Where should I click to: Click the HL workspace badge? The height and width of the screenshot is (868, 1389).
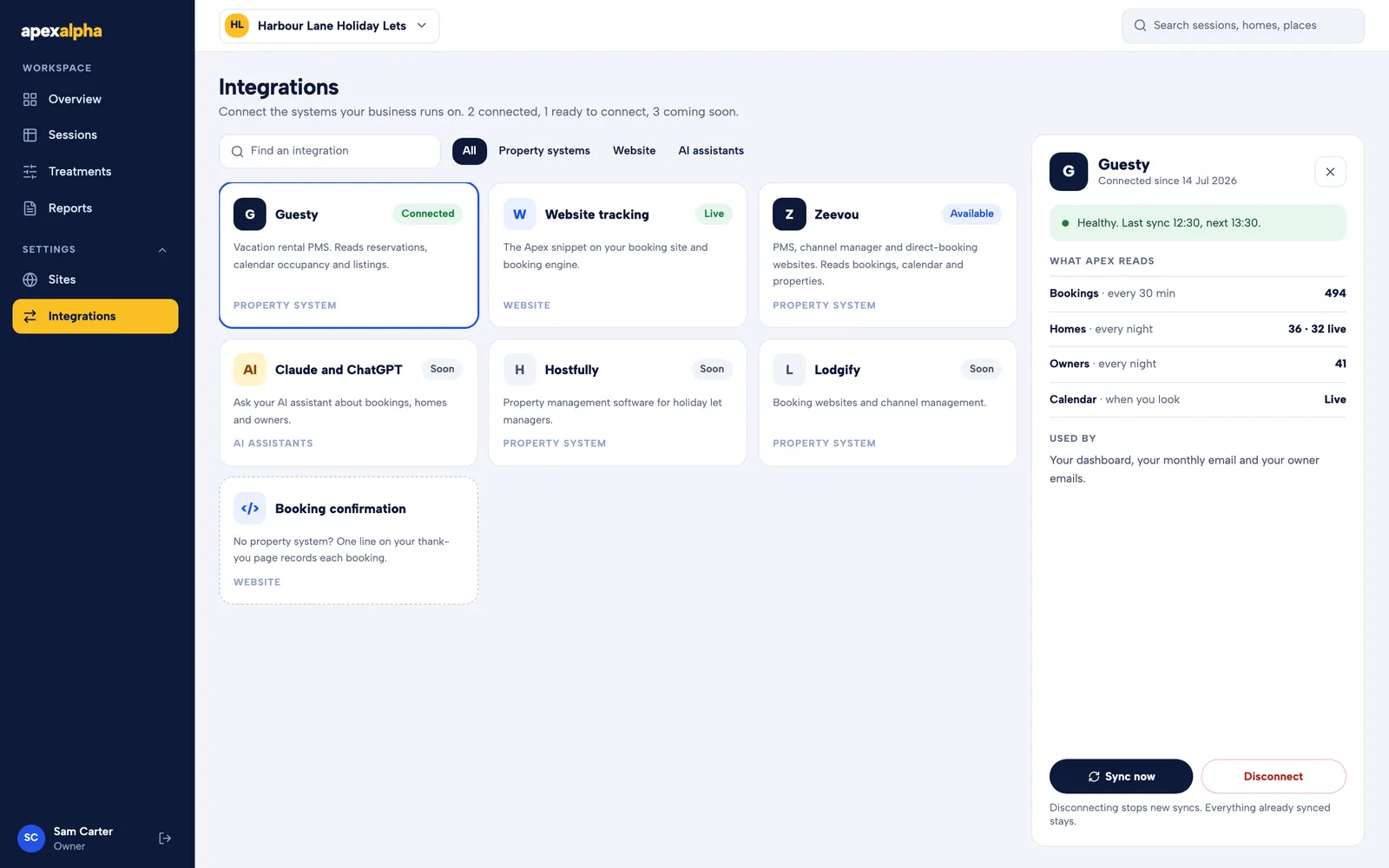[237, 25]
